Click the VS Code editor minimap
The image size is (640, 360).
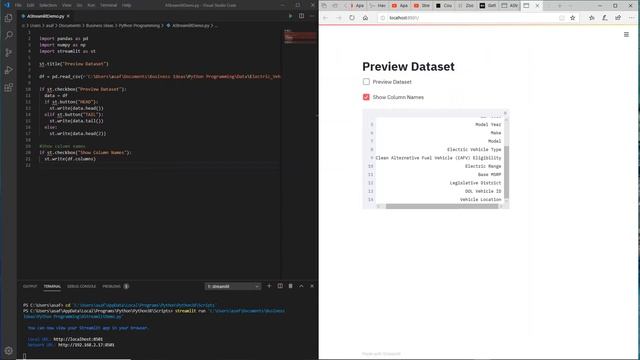coord(300,37)
